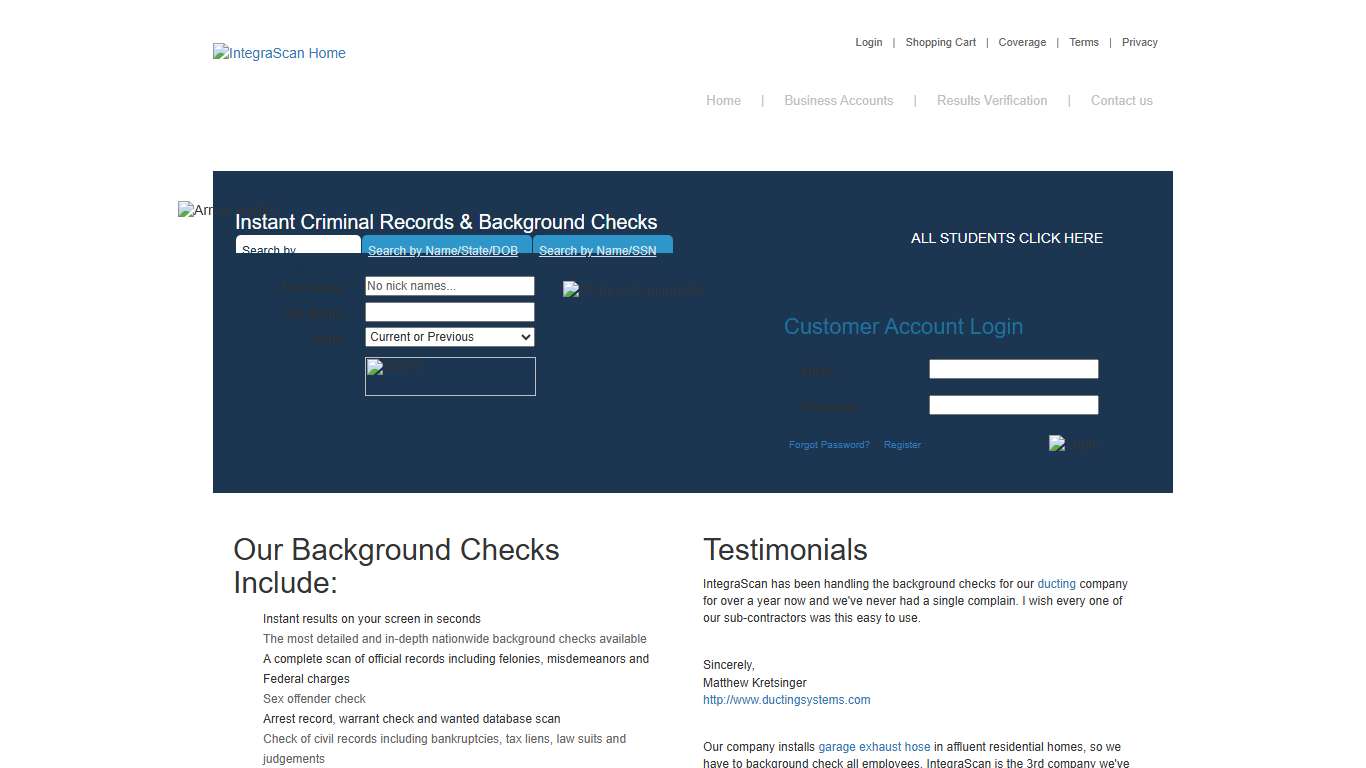The image size is (1366, 768).
Task: Open the Forgot Password? link
Action: coord(829,444)
